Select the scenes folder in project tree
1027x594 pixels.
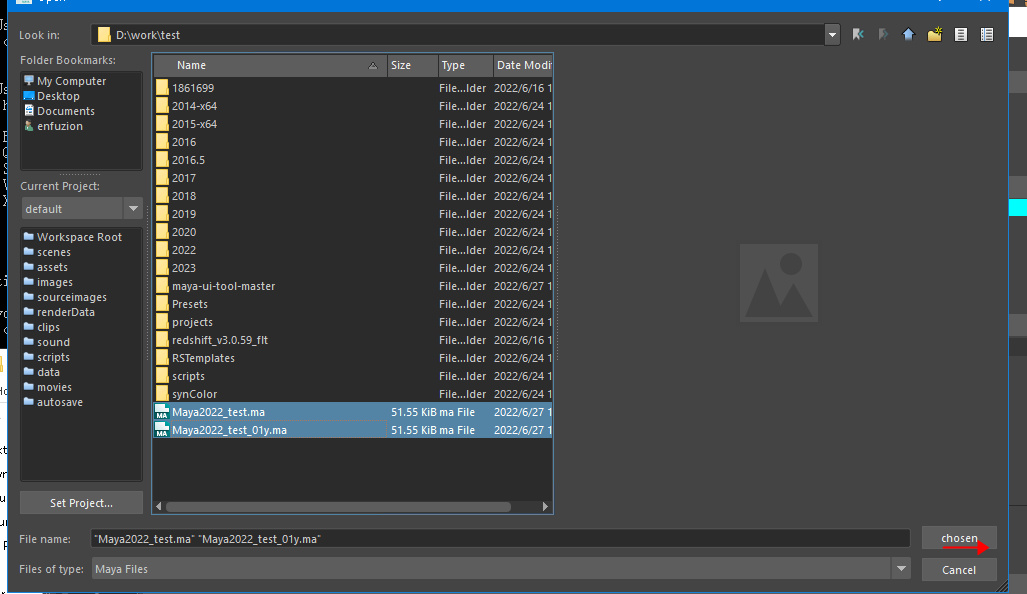[x=54, y=252]
